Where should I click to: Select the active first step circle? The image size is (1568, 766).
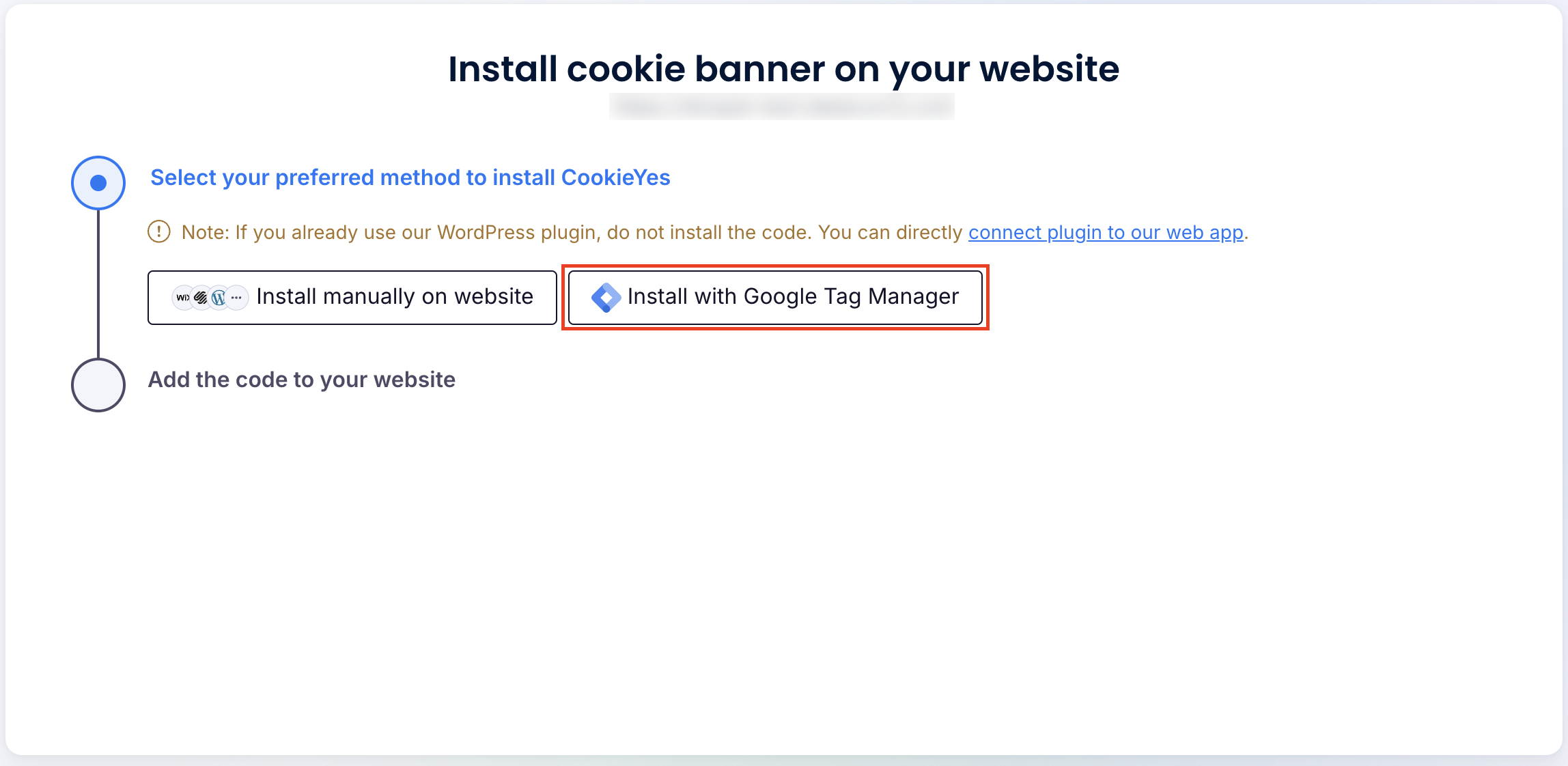pos(98,183)
